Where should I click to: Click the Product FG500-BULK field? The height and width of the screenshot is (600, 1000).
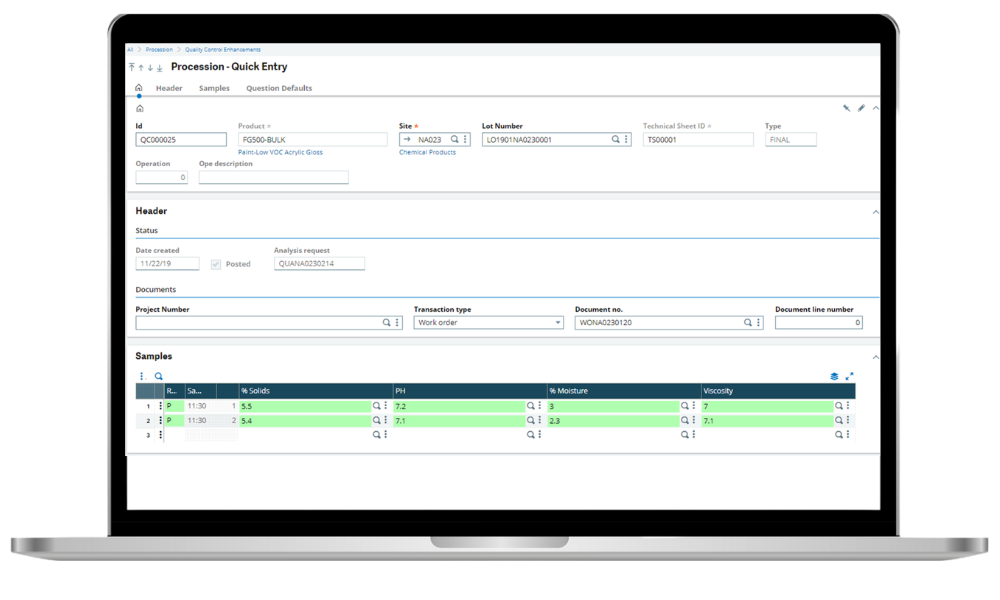[x=312, y=140]
